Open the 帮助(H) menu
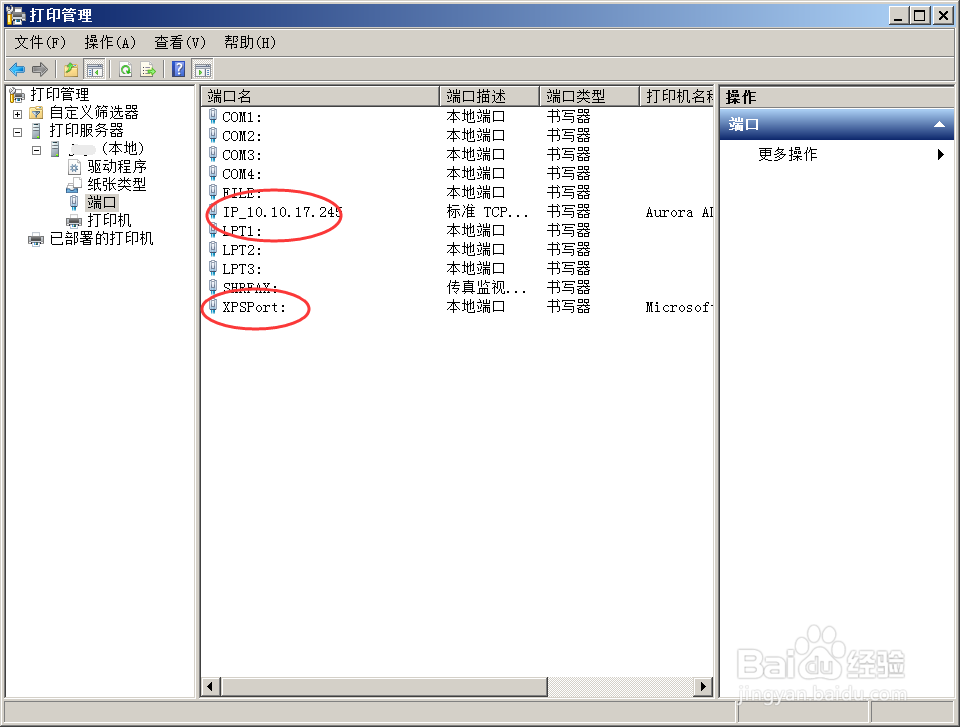The width and height of the screenshot is (960, 727). click(250, 42)
